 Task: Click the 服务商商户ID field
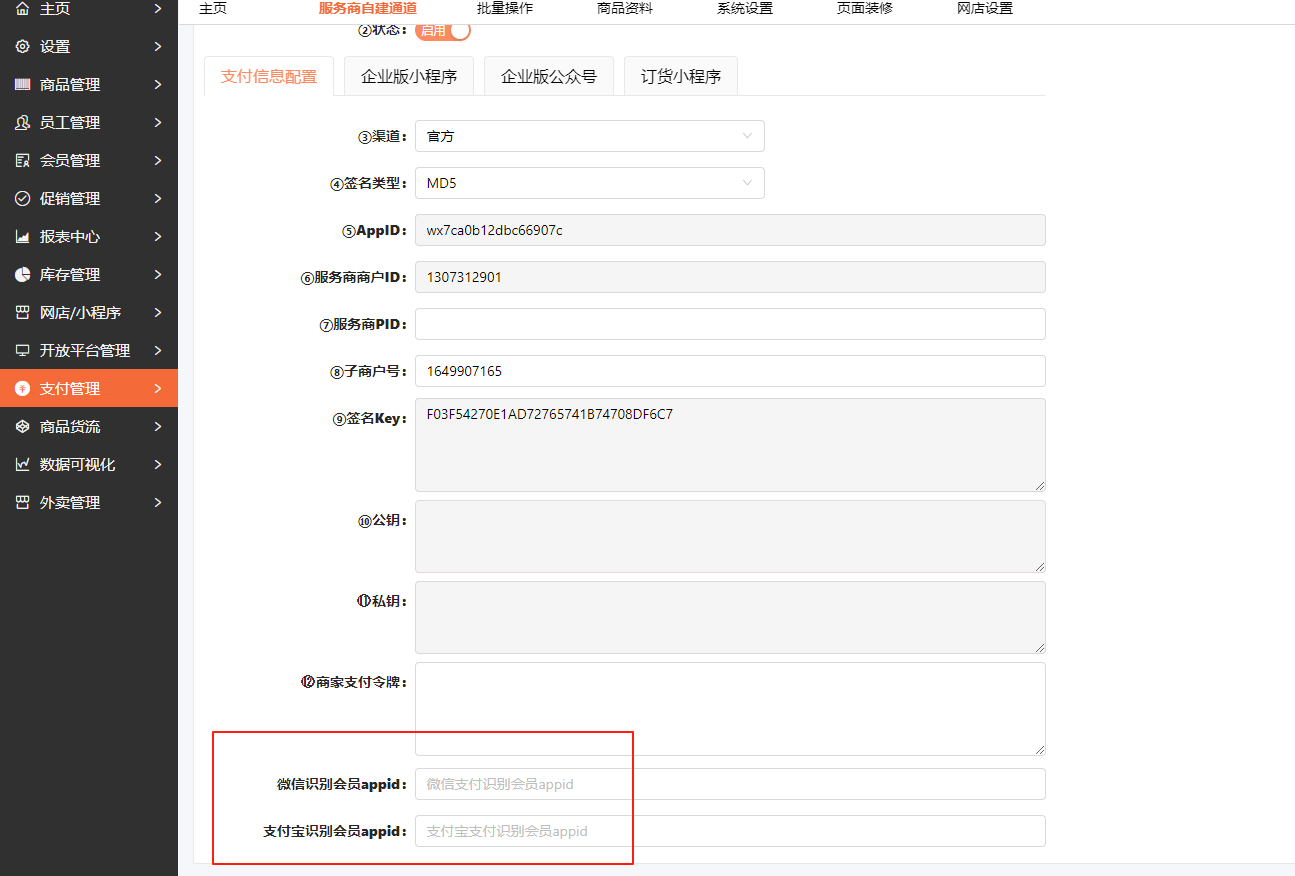(730, 277)
